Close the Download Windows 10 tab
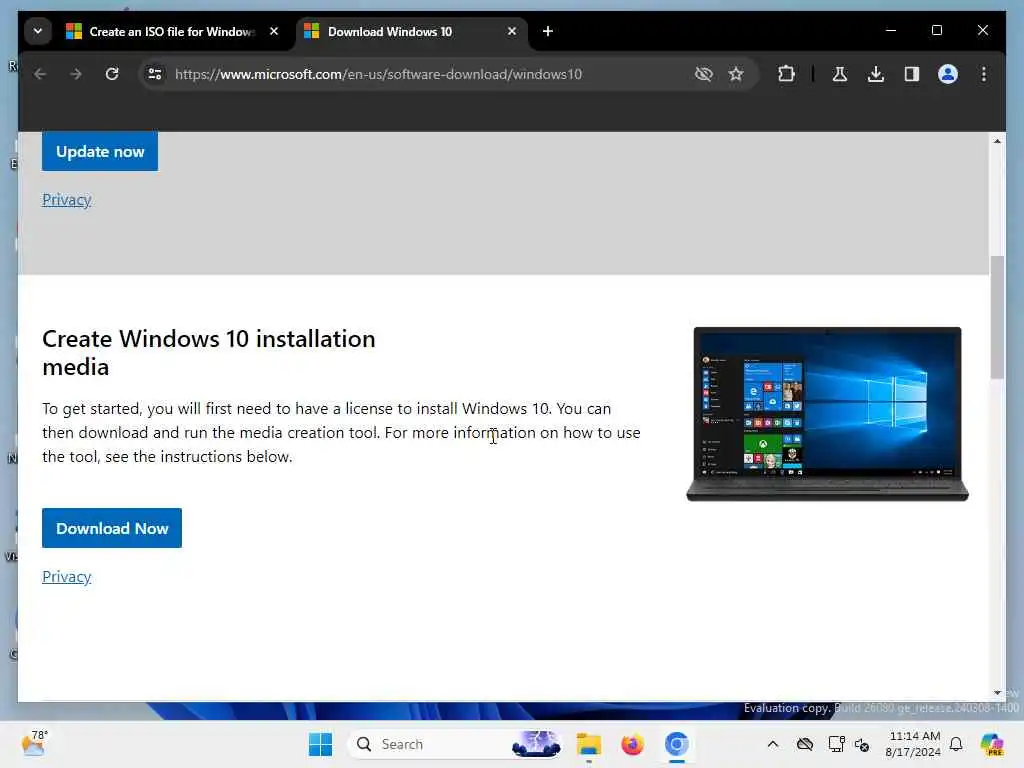Screen dimensions: 1024x768 (x=512, y=31)
